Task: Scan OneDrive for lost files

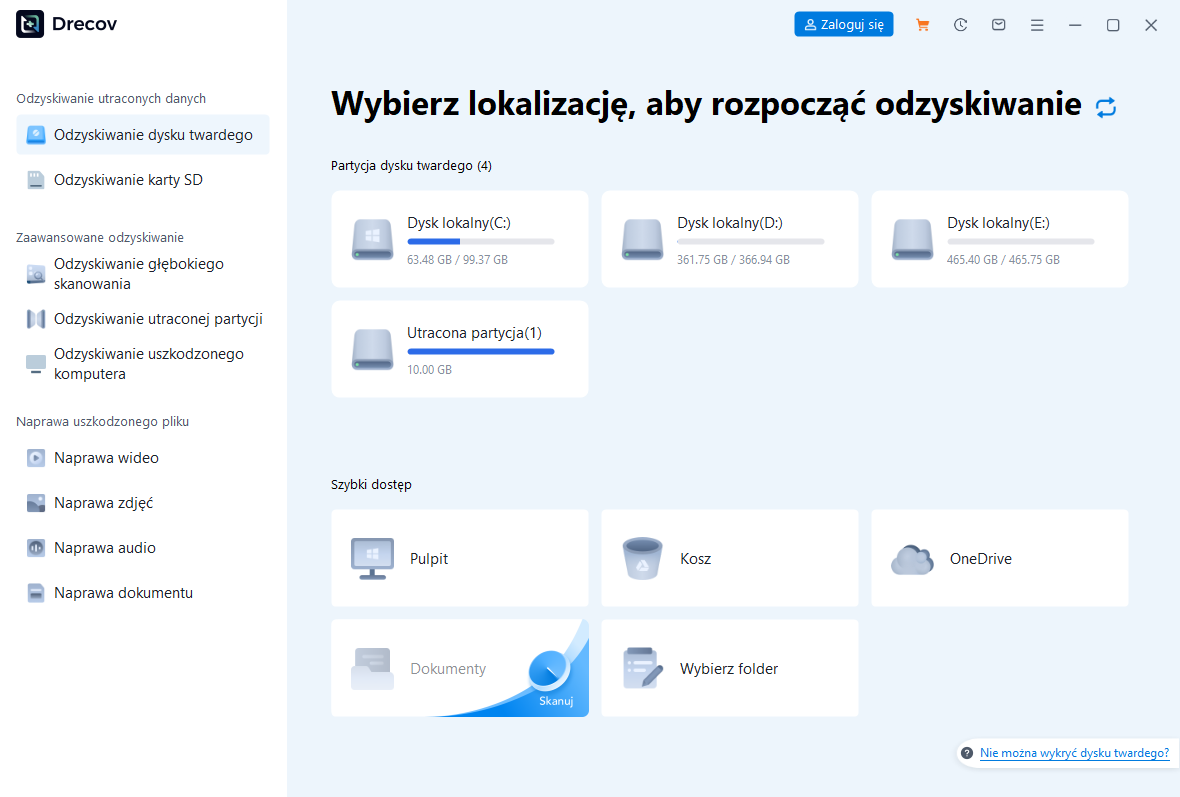Action: [999, 558]
